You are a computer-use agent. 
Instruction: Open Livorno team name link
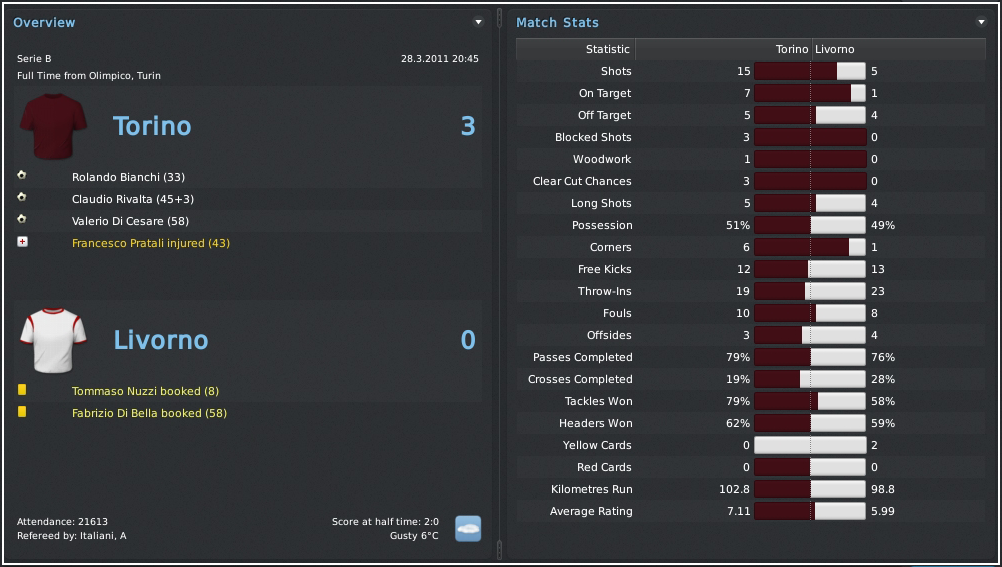coord(161,340)
